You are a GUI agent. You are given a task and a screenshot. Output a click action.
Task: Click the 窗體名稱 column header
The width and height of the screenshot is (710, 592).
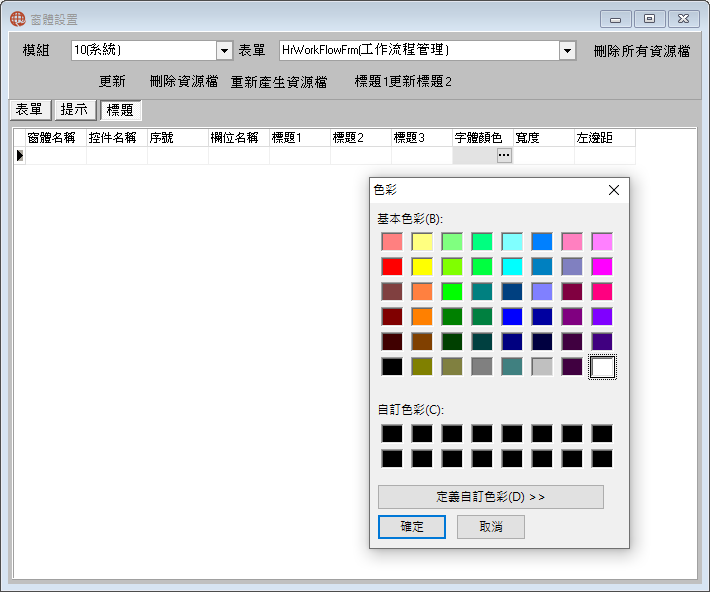pyautogui.click(x=56, y=138)
